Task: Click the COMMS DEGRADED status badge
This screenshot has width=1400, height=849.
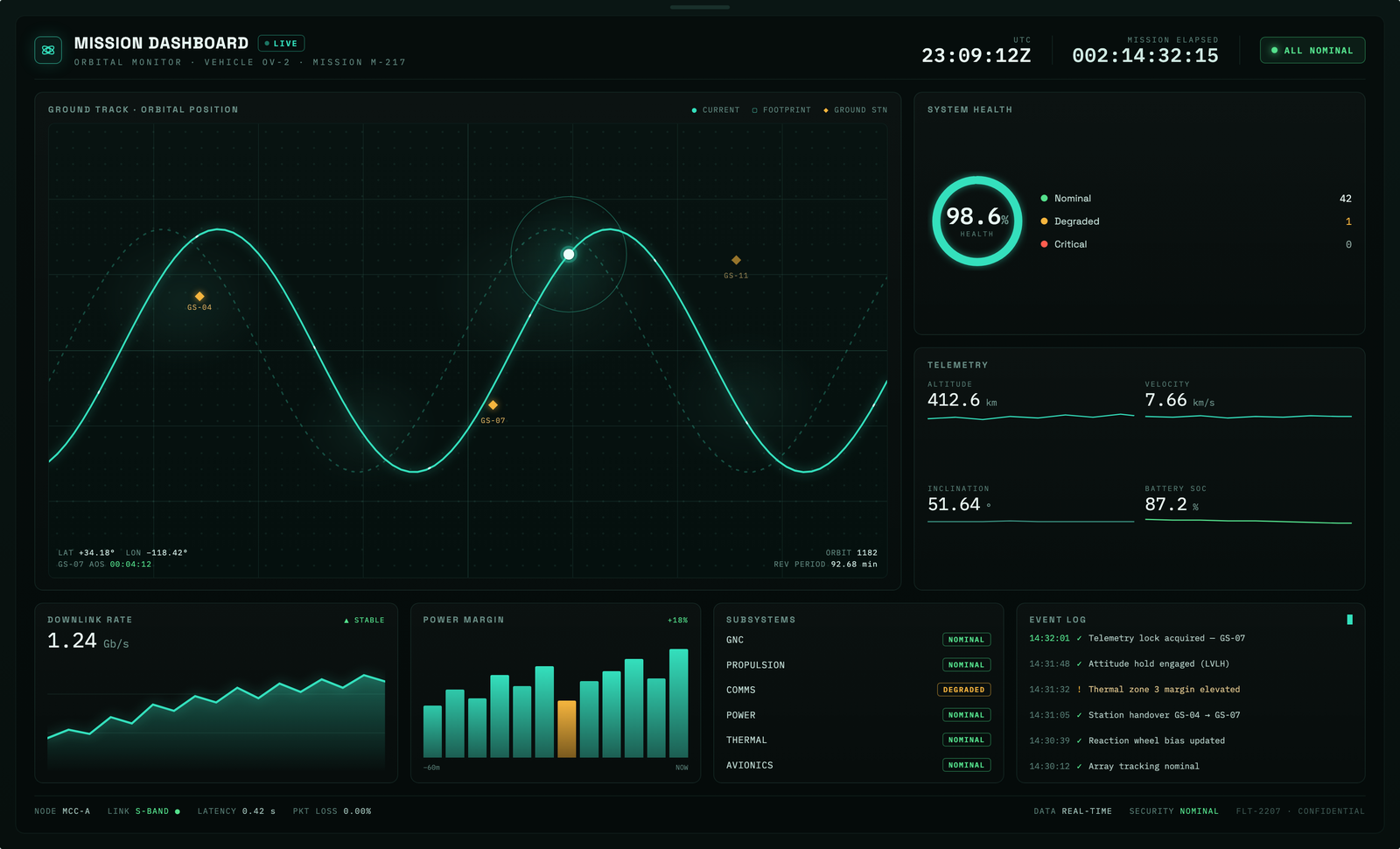Action: 963,690
